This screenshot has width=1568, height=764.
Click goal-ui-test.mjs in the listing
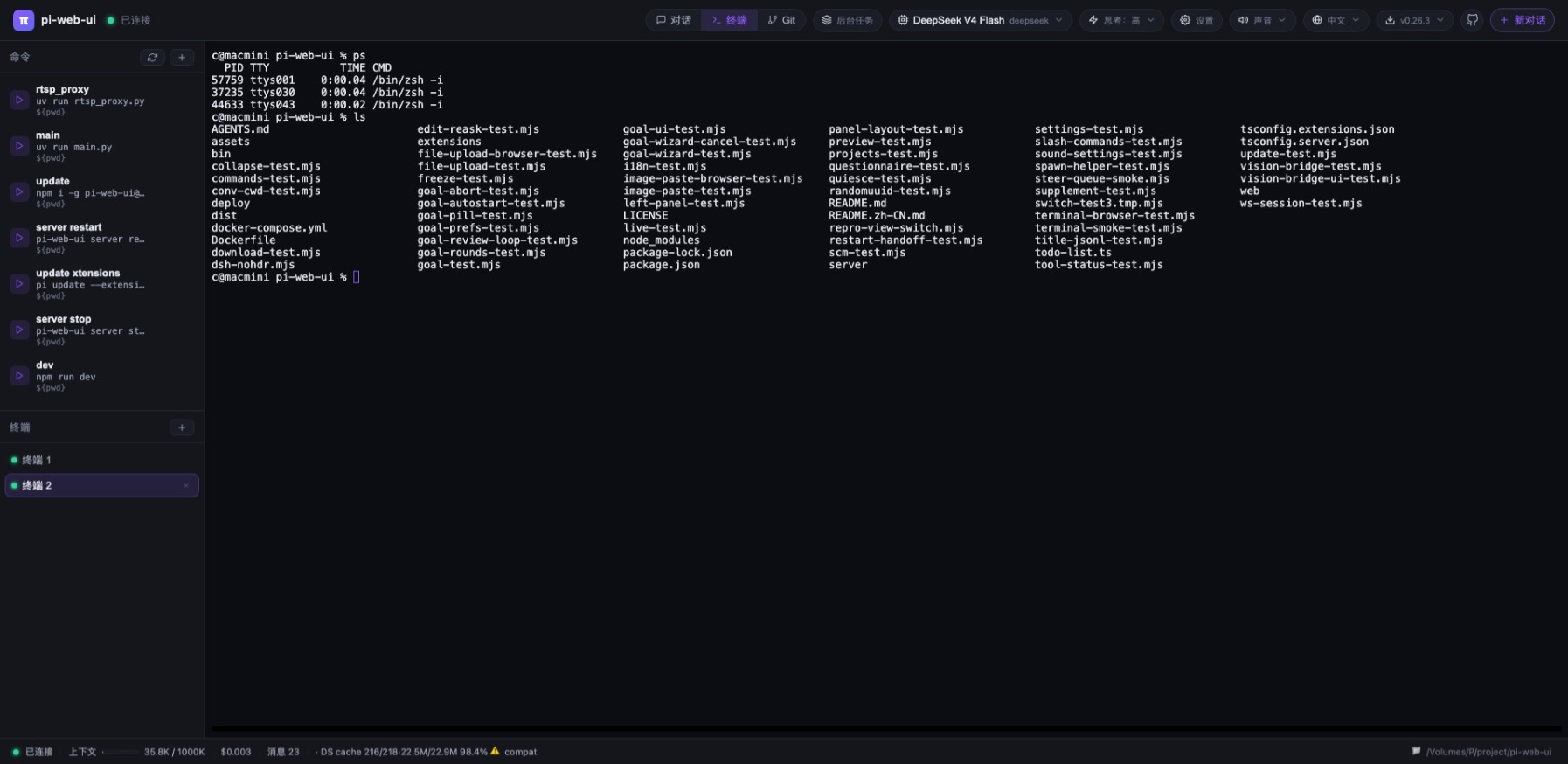click(675, 129)
